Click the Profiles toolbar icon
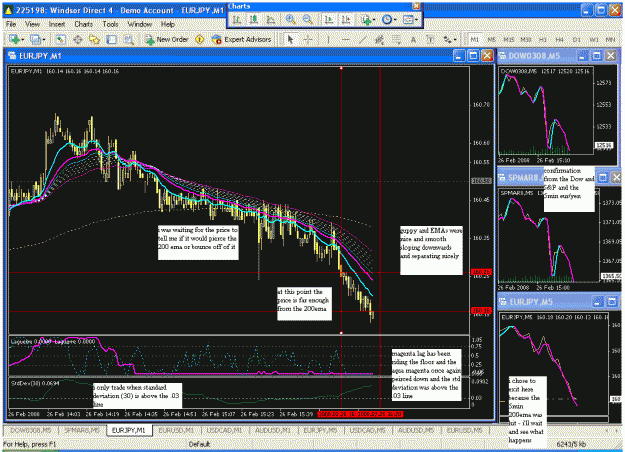The image size is (625, 452). pos(35,39)
